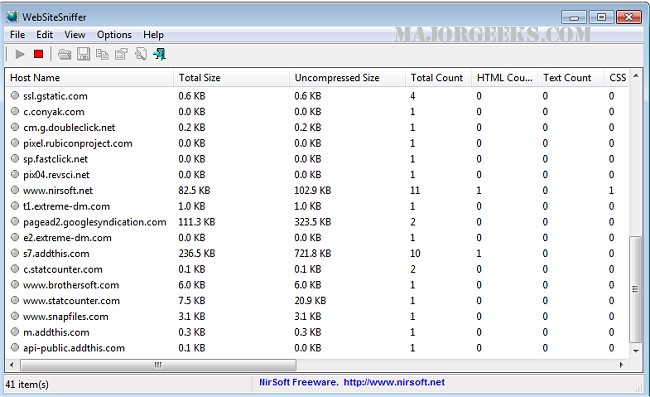Viewport: 650px width, 397px height.
Task: Open properties toolbar icon
Action: 121,54
